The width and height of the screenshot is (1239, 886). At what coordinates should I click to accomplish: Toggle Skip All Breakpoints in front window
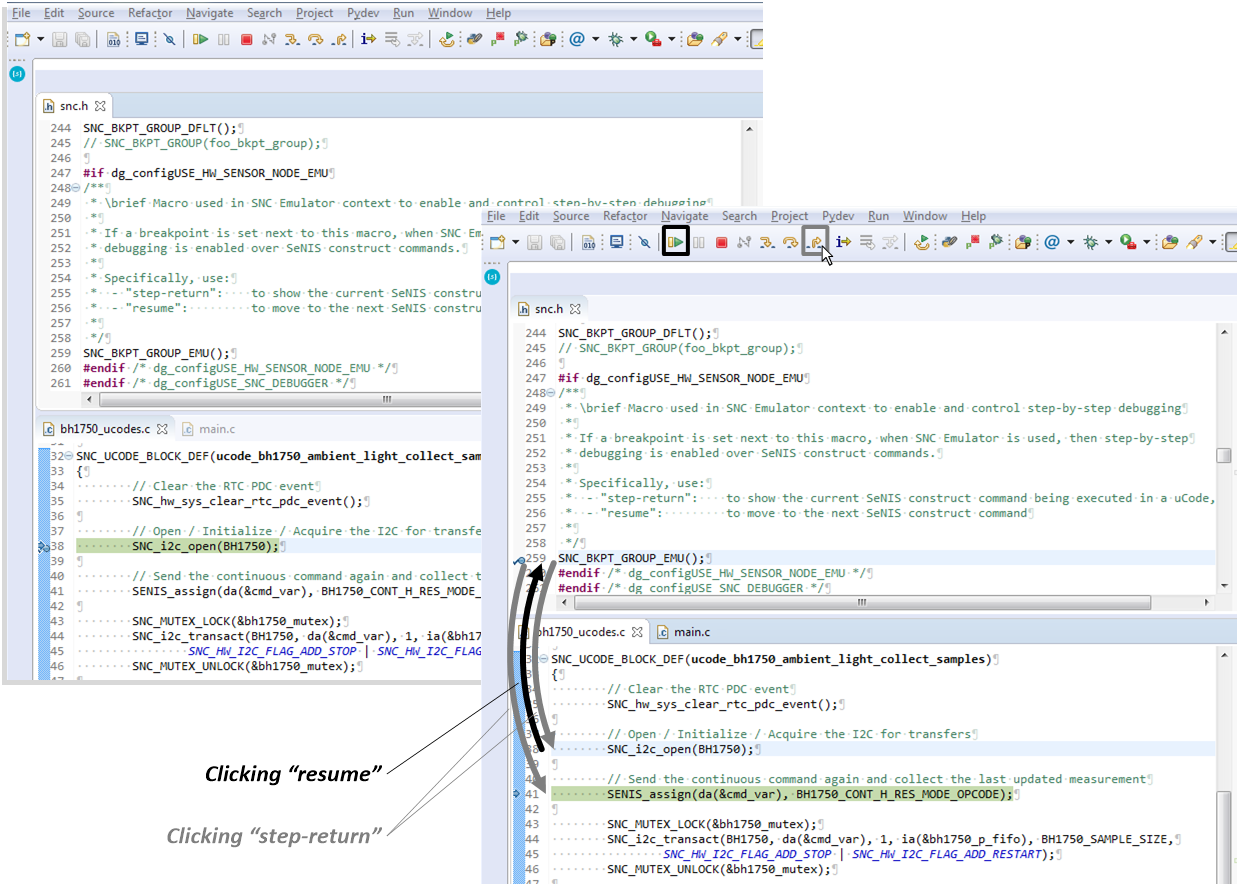[644, 242]
